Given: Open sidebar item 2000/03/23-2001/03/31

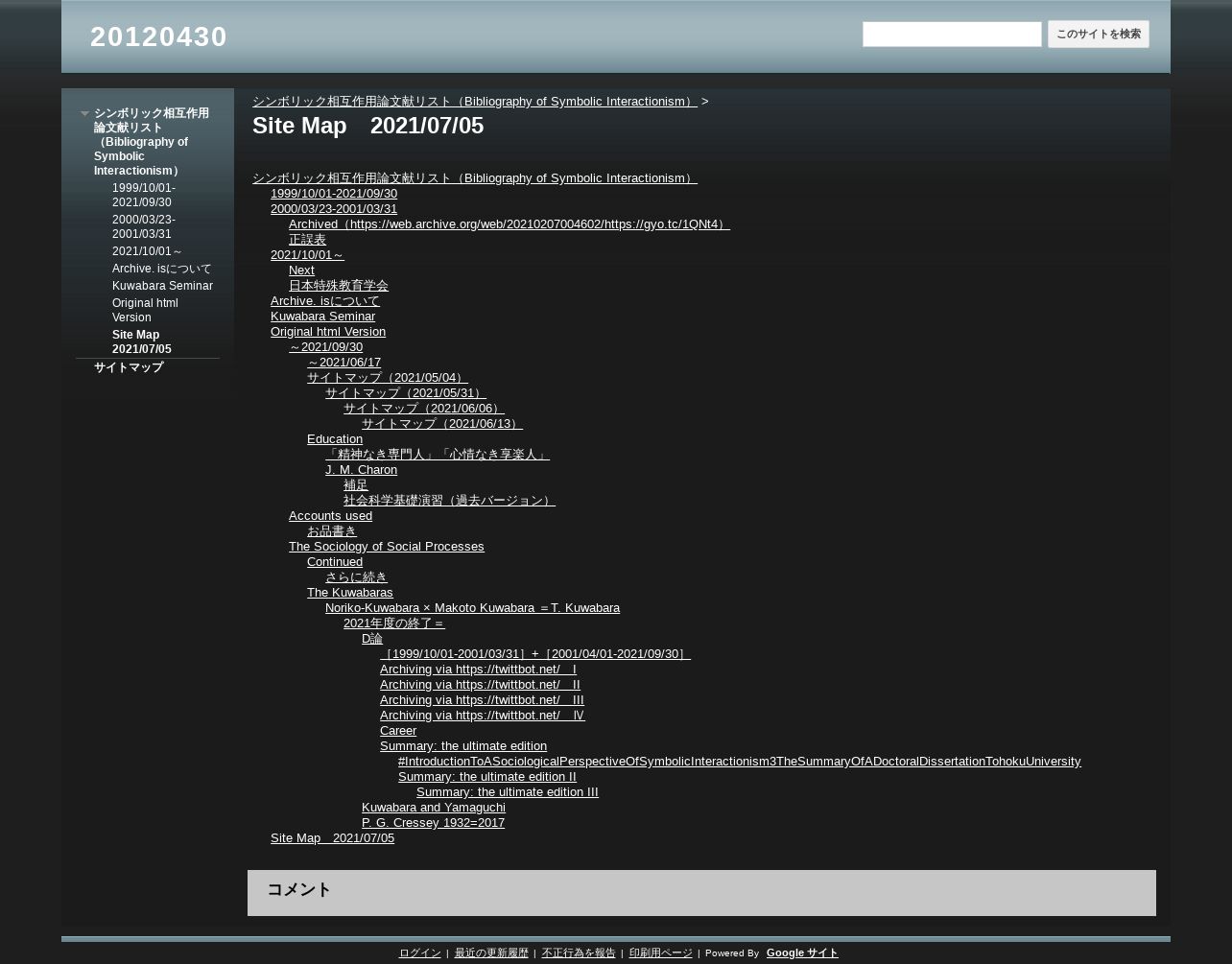Looking at the screenshot, I should 144,226.
